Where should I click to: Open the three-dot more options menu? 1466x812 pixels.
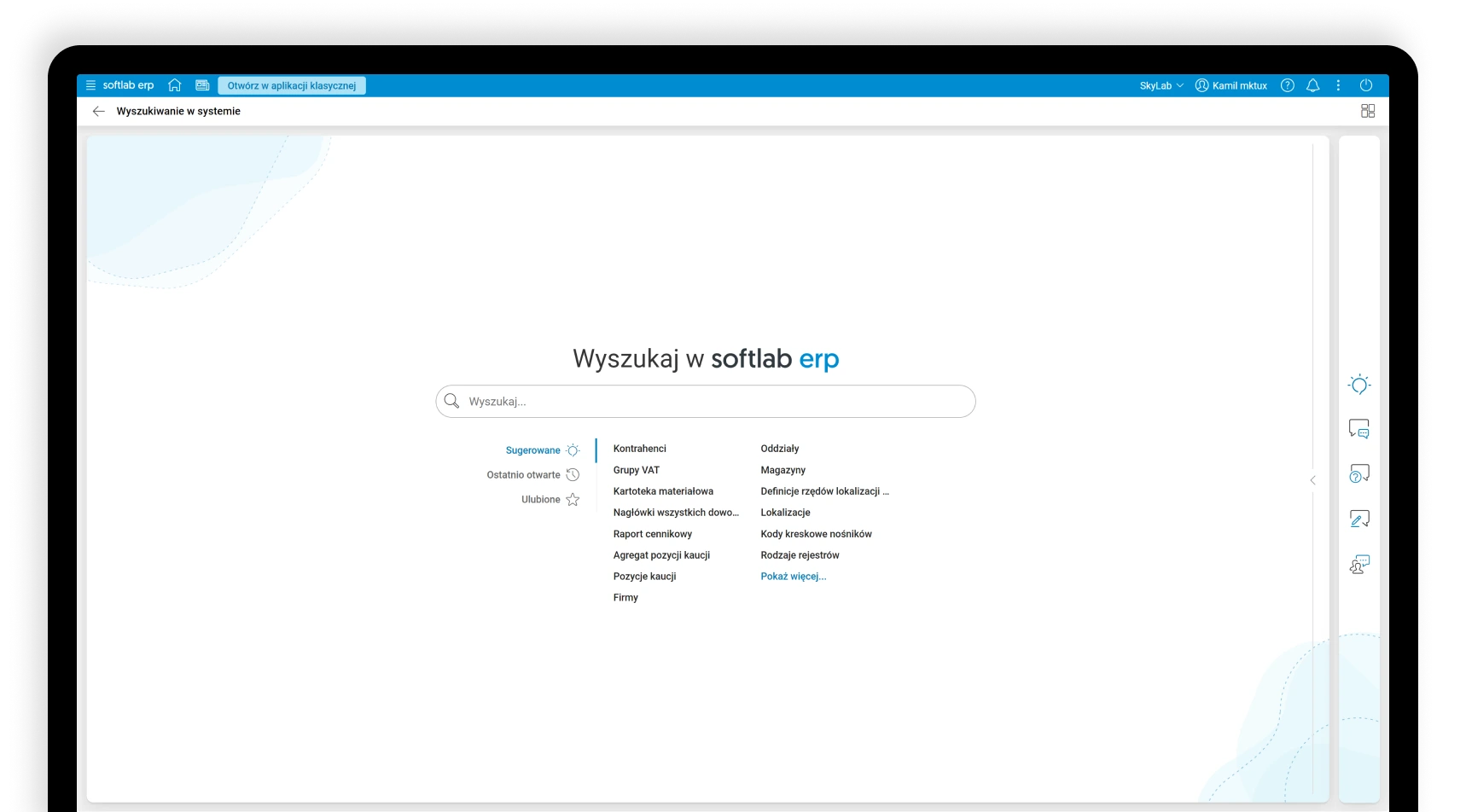pos(1338,85)
